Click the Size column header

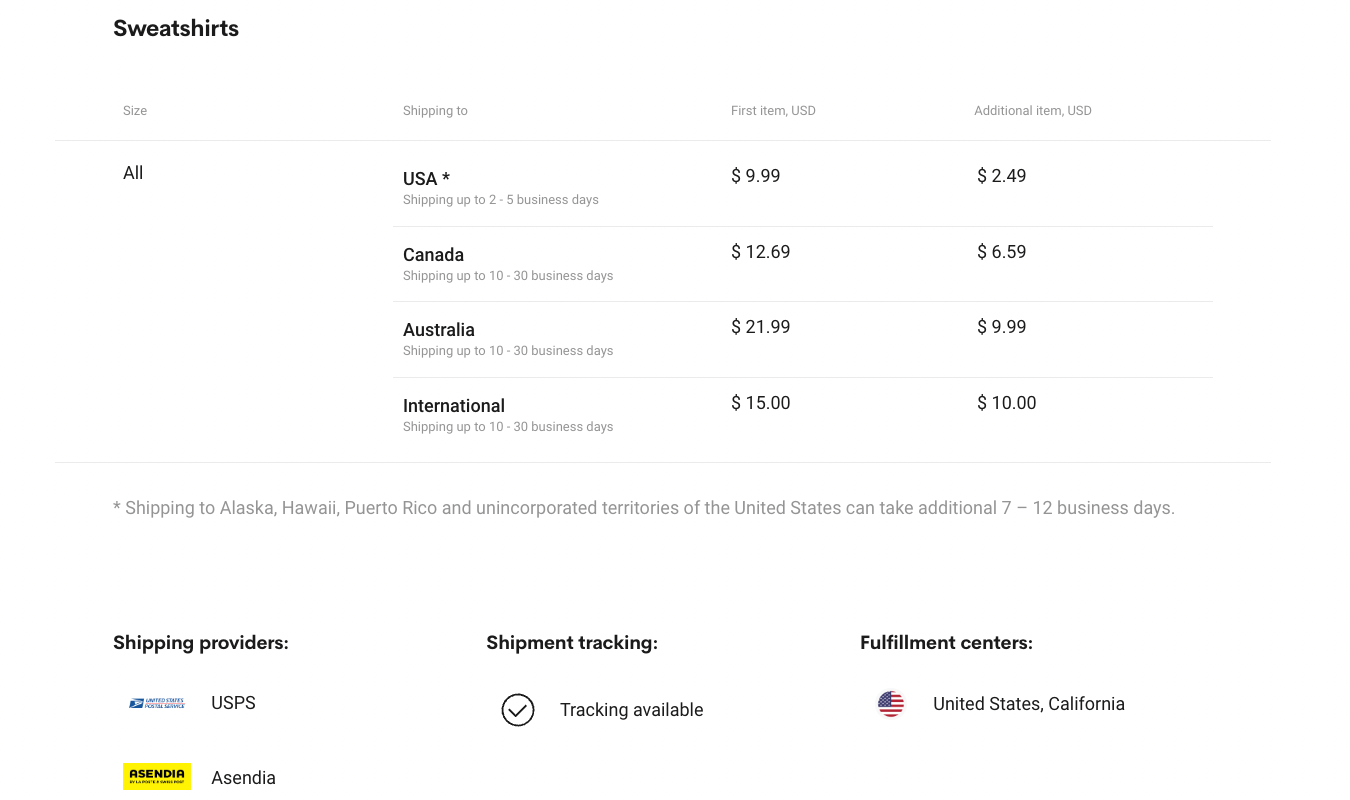pyautogui.click(x=134, y=110)
